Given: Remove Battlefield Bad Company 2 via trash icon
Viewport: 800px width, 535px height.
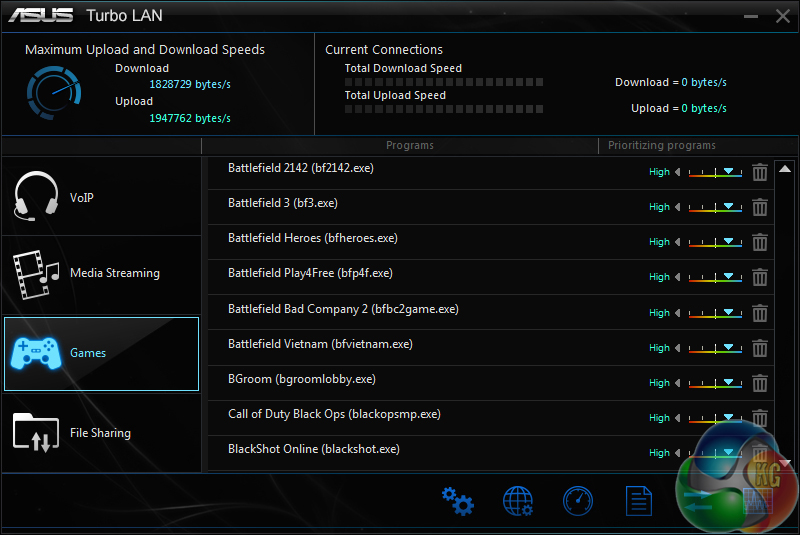Looking at the screenshot, I should point(760,313).
